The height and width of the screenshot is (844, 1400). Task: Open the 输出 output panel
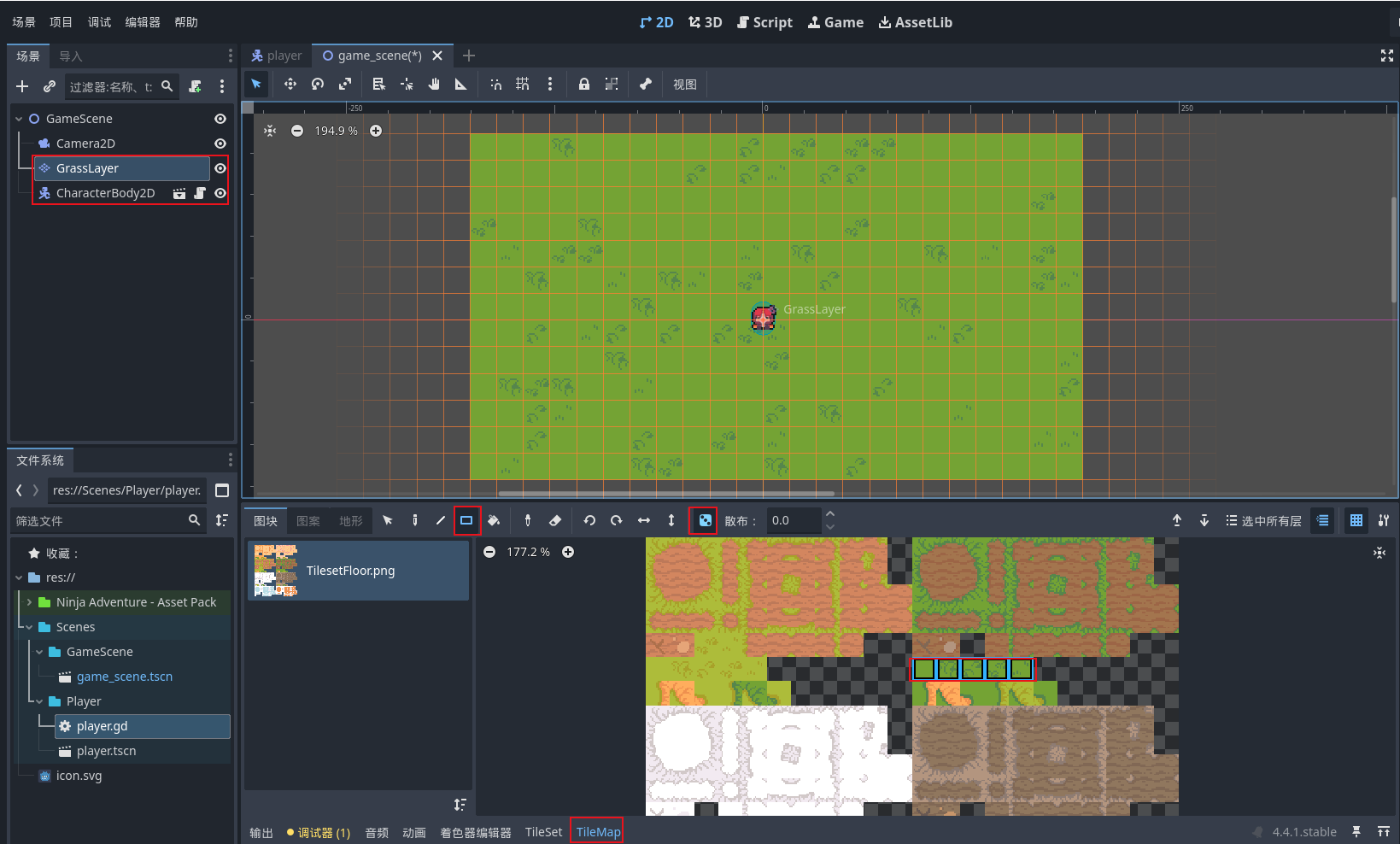pos(261,833)
